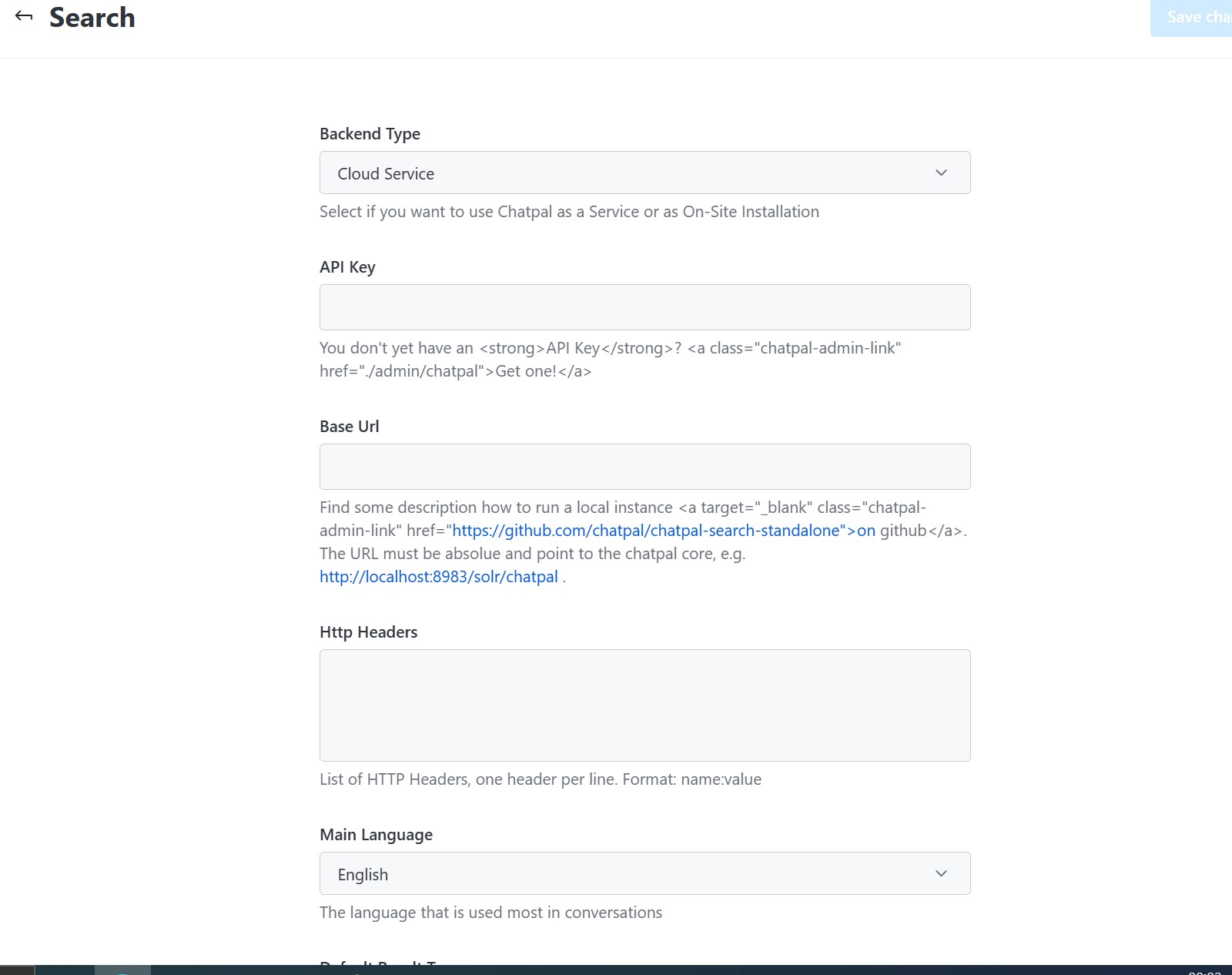Open the Main Language dropdown
Image resolution: width=1232 pixels, height=975 pixels.
click(644, 873)
